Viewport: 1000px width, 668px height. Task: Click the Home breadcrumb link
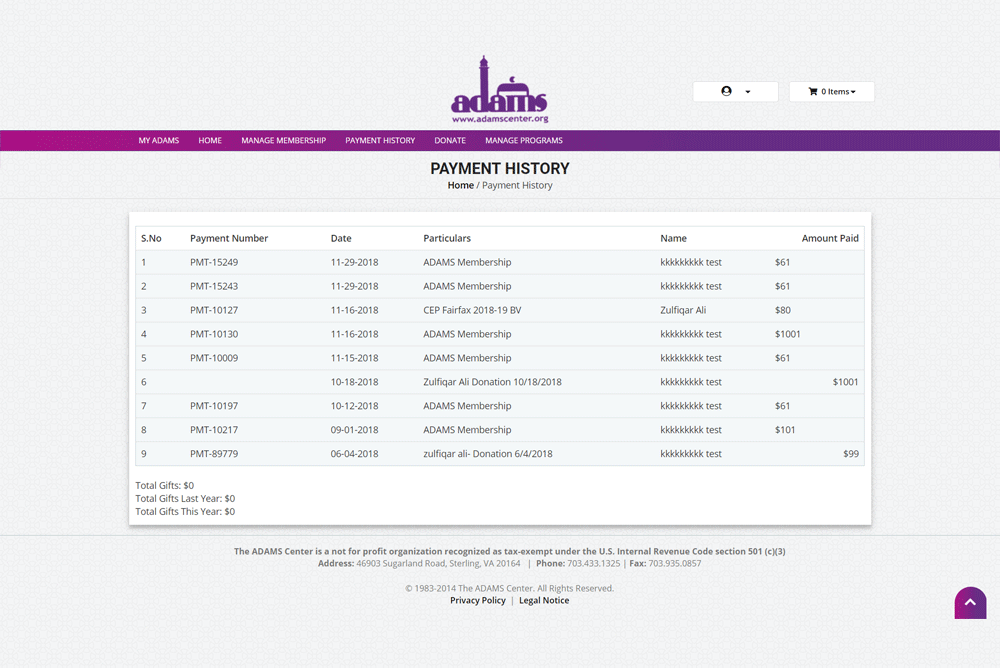click(x=460, y=185)
